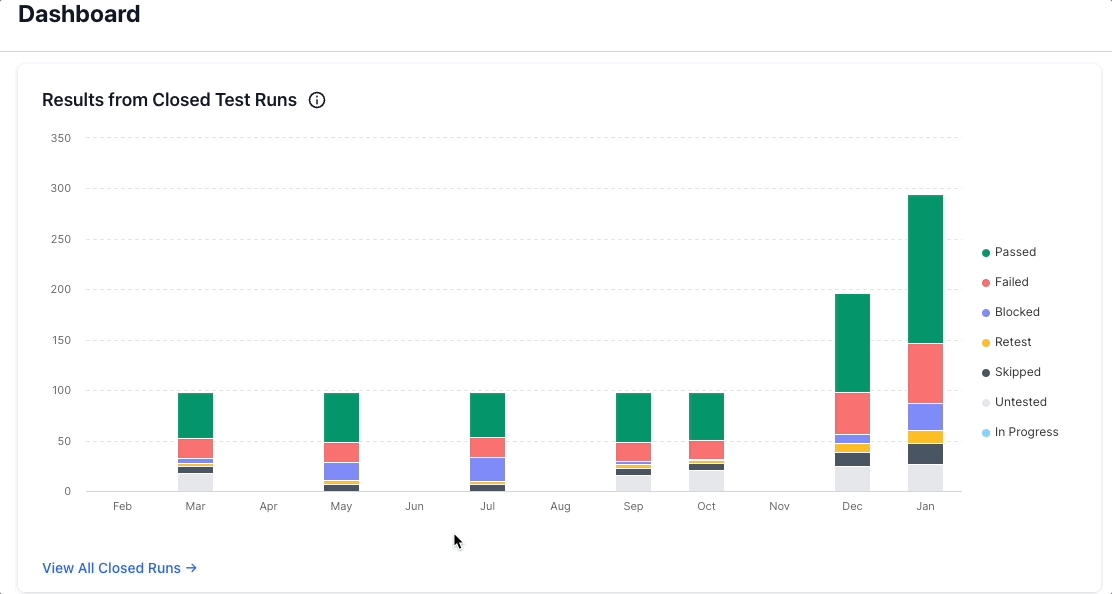Viewport: 1112px width, 594px height.
Task: Toggle the Passed series in the legend
Action: [1016, 252]
